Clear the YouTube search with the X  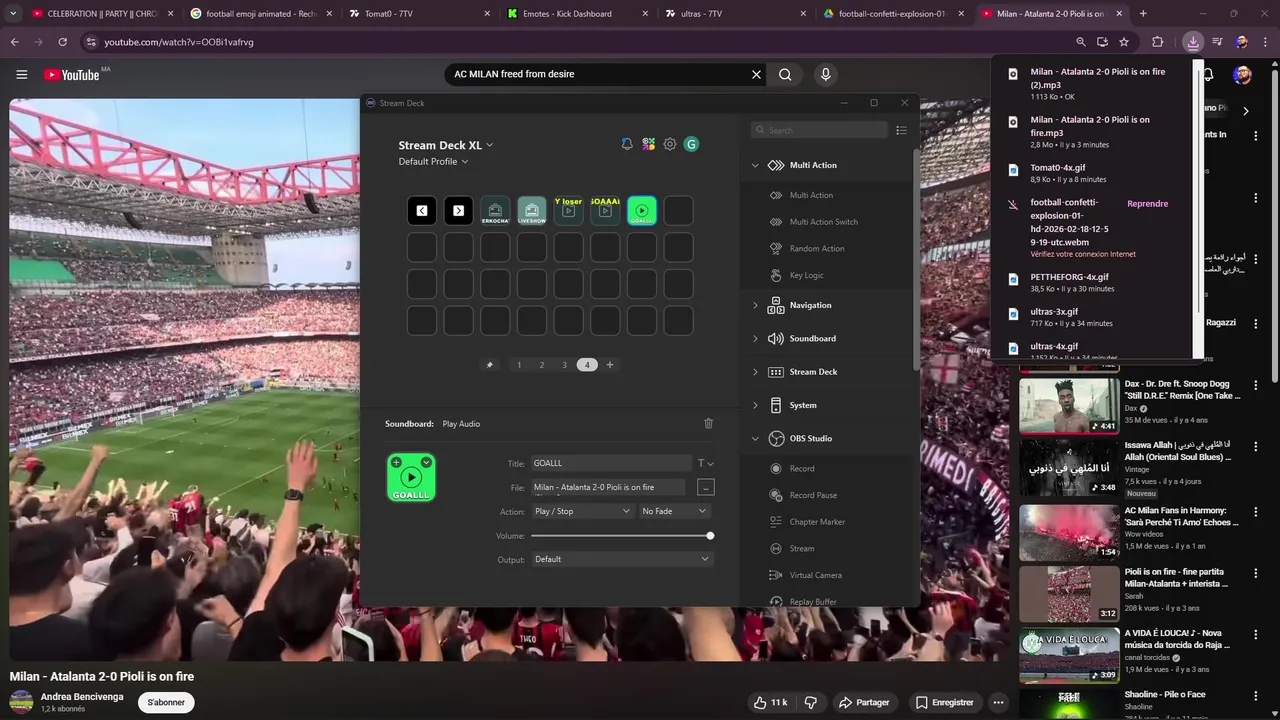pos(756,74)
